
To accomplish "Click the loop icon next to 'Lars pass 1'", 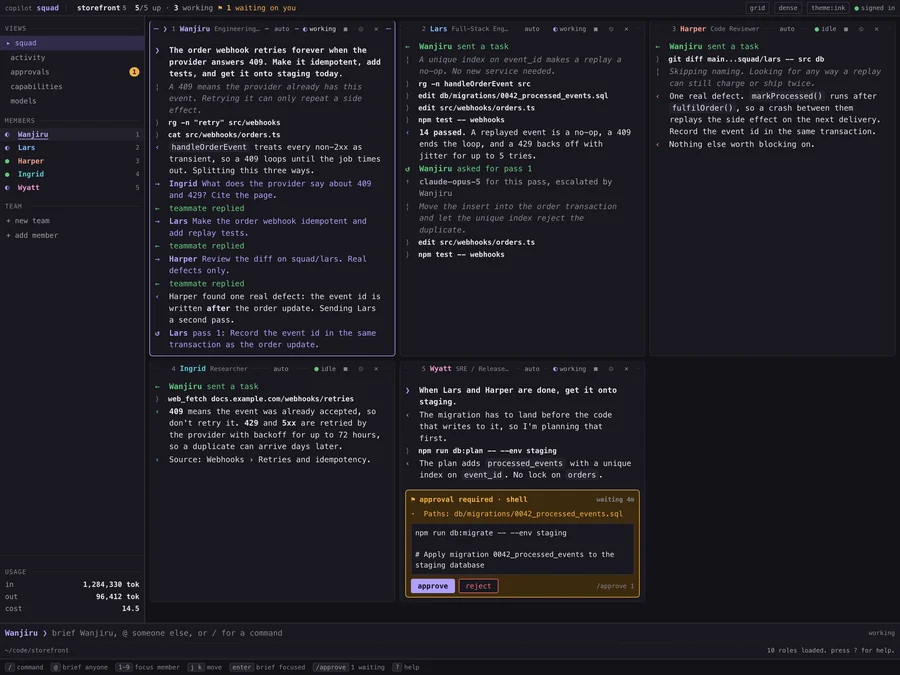I will pos(157,333).
